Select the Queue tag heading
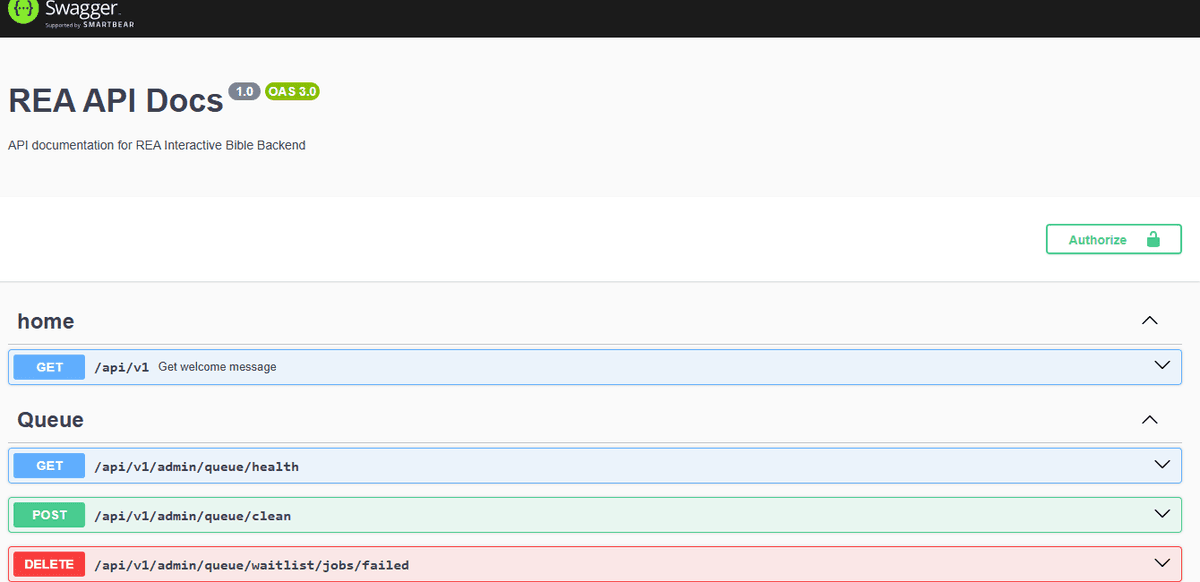The height and width of the screenshot is (582, 1200). [50, 420]
